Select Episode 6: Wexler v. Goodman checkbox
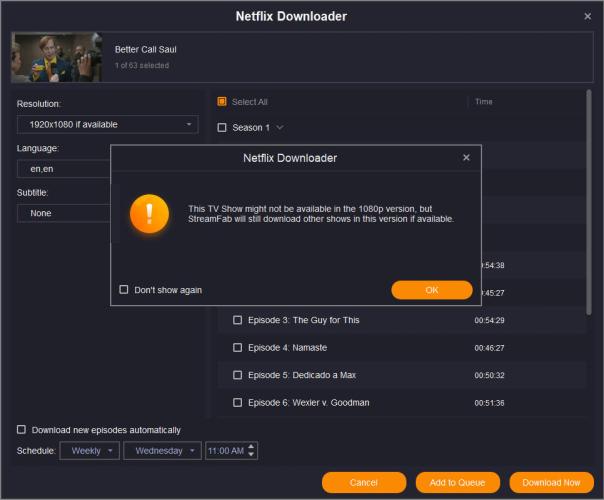The height and width of the screenshot is (500, 604). coord(238,403)
